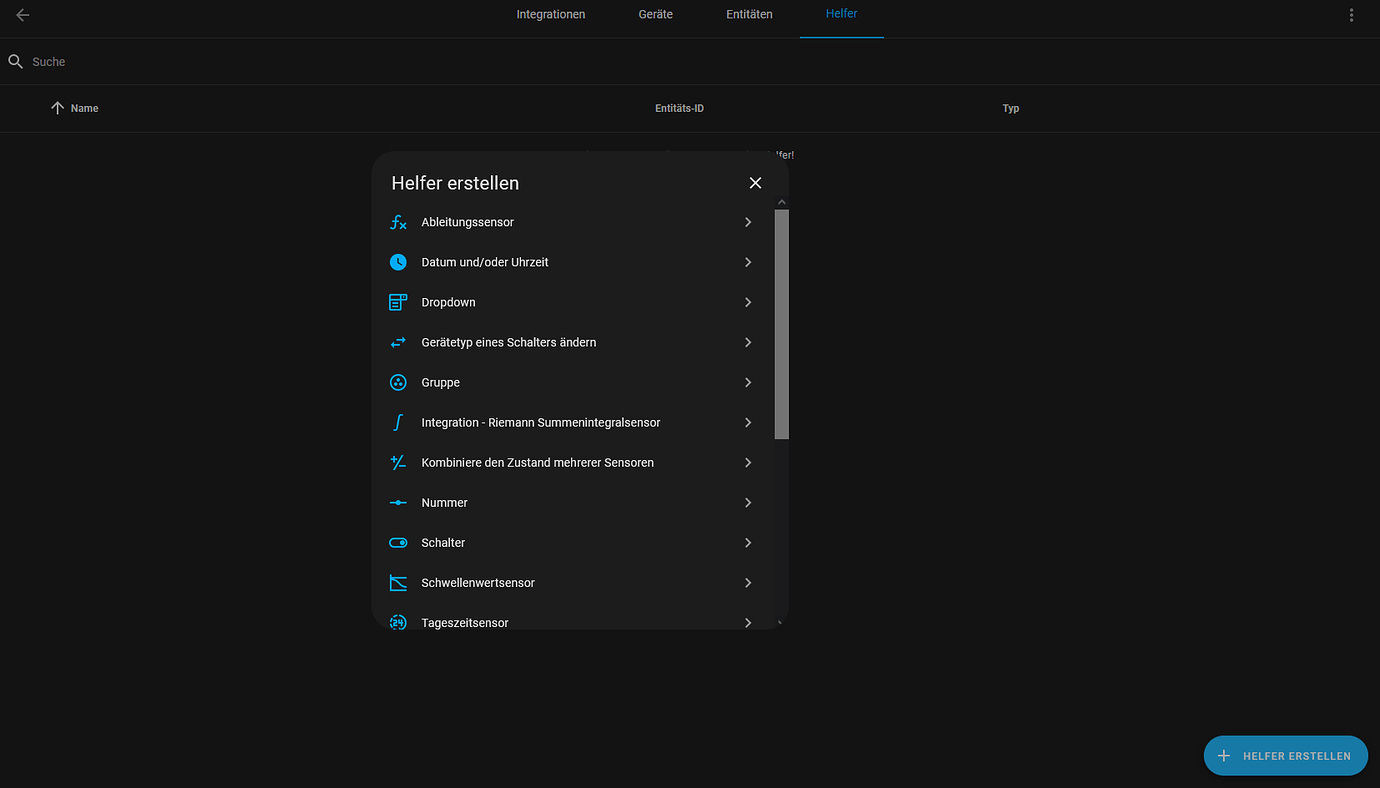Screen dimensions: 1380x788
Task: Click the HELFER ERSTELLEN button
Action: (x=1286, y=755)
